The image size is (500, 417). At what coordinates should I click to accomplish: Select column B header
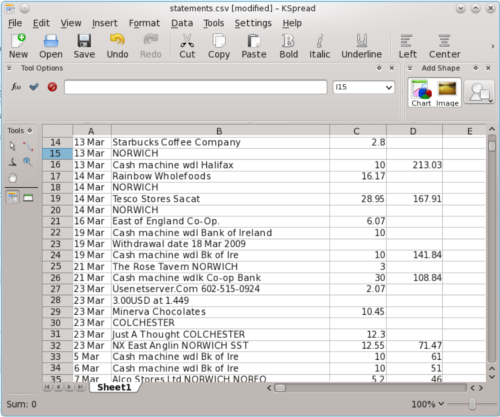pos(220,131)
